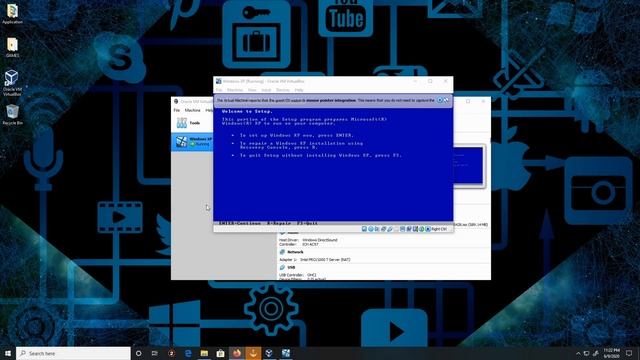Open Task View from the taskbar
The image size is (640, 360).
click(x=155, y=353)
